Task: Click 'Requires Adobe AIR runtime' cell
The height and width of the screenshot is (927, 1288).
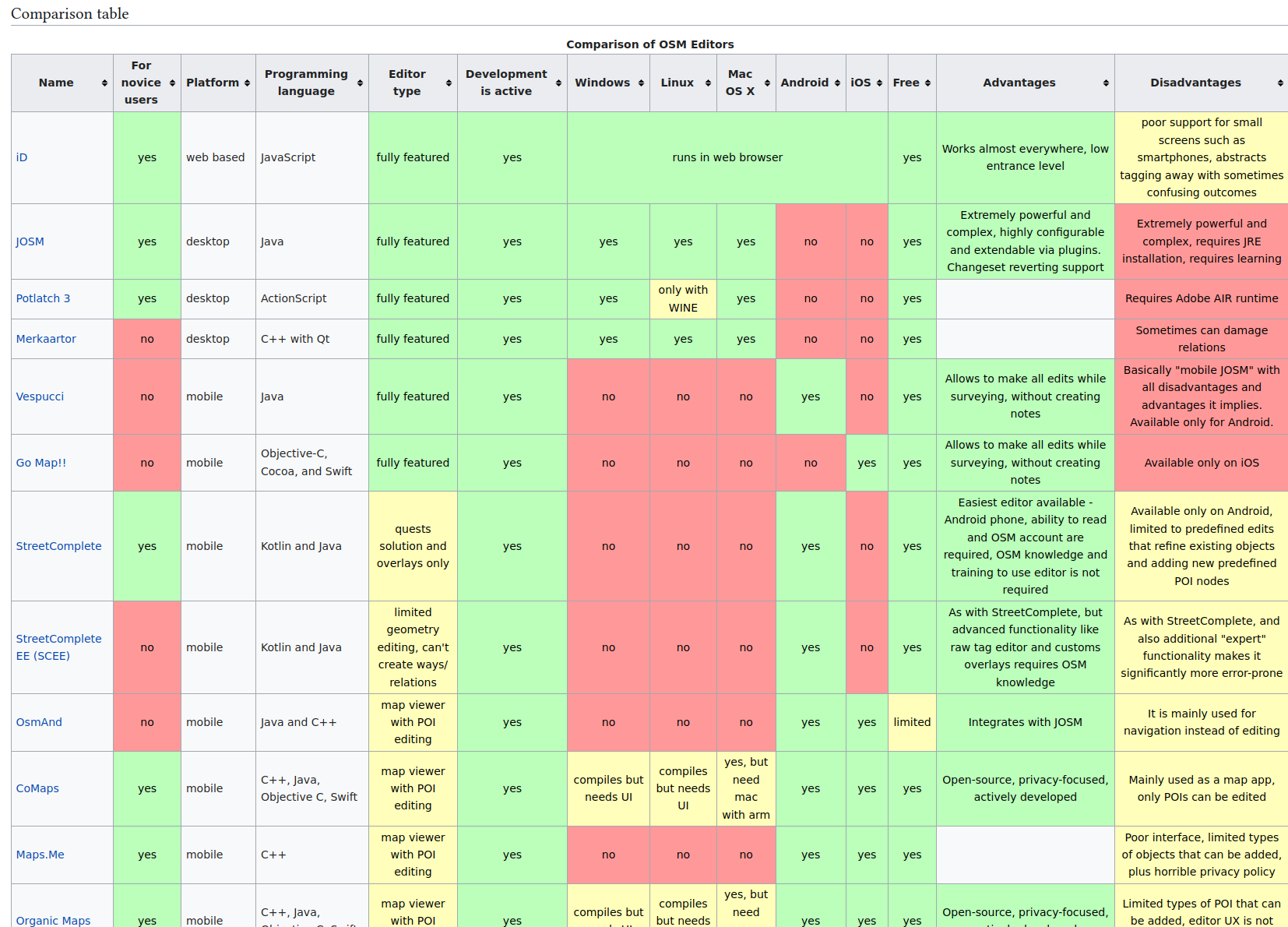Action: pos(1202,299)
